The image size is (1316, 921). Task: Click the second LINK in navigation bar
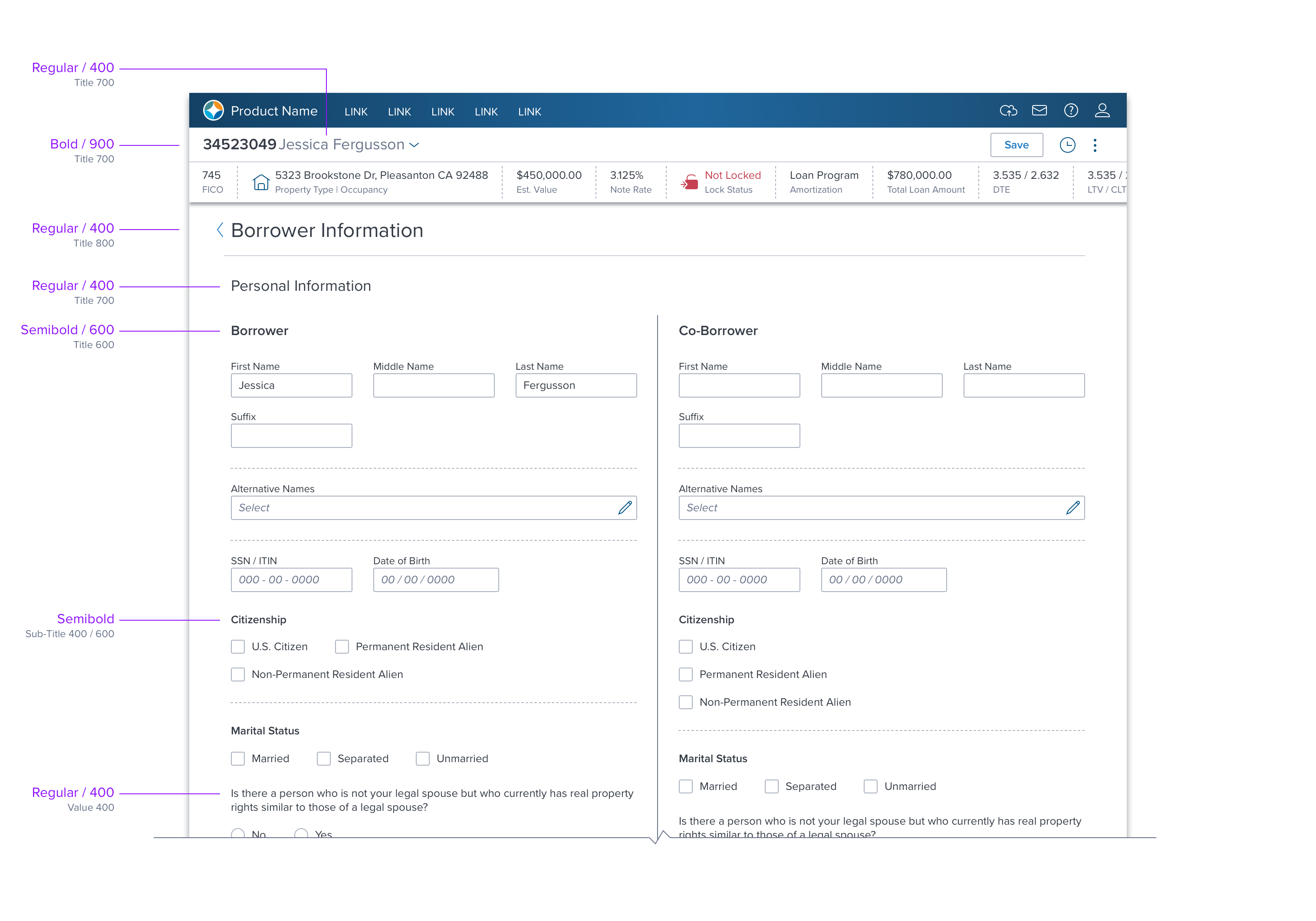coord(399,112)
